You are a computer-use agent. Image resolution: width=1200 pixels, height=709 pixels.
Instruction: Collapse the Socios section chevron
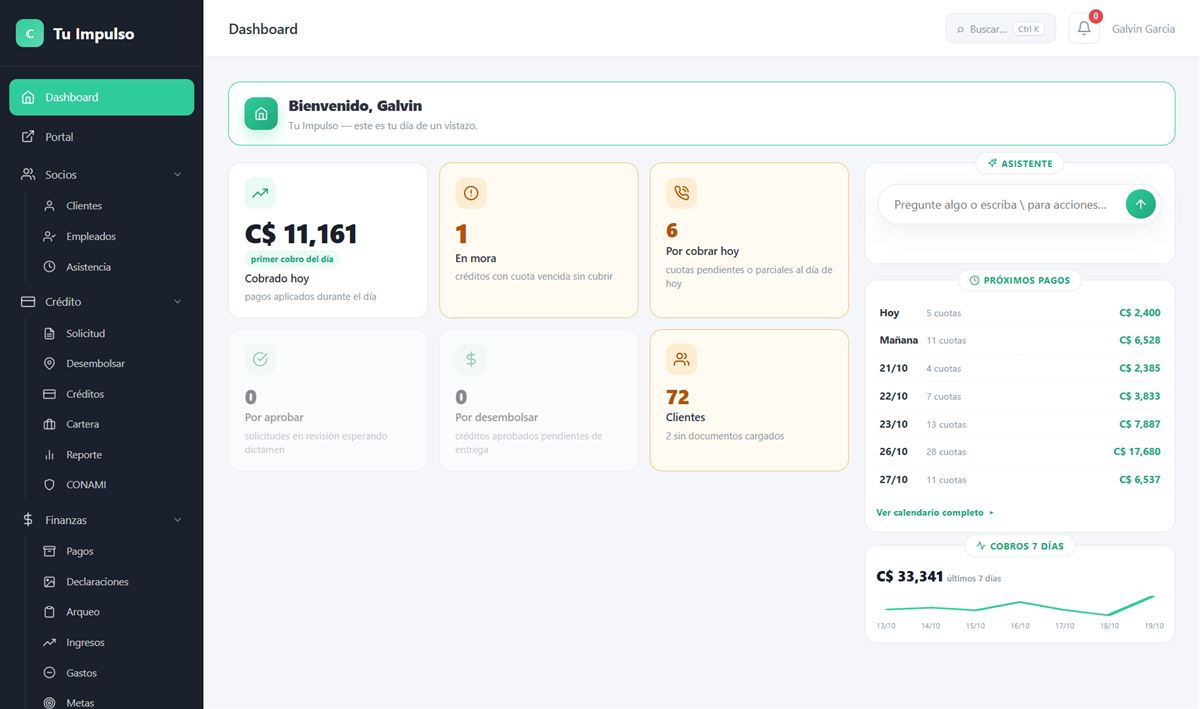178,175
